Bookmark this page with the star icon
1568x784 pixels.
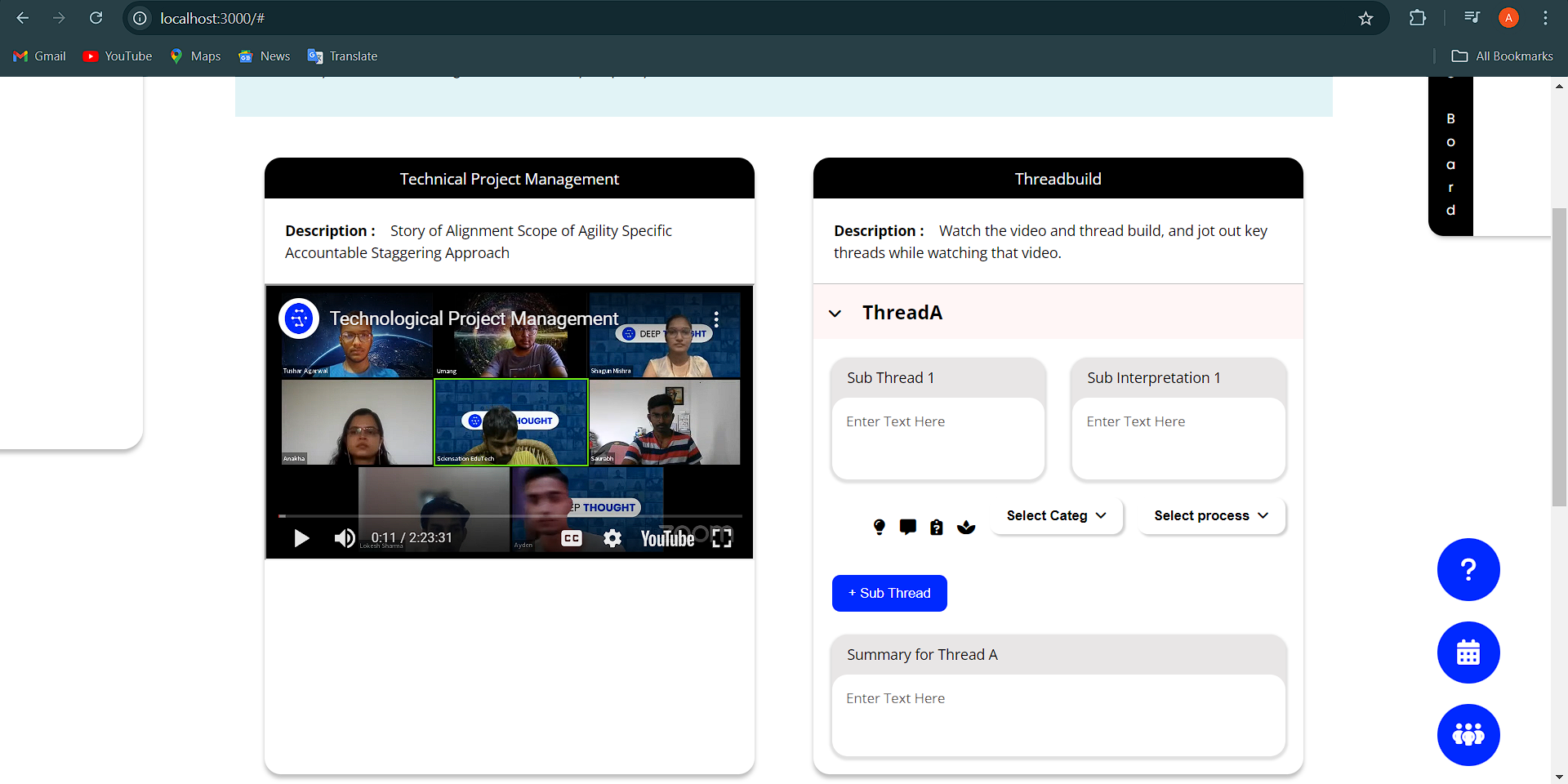point(1365,18)
